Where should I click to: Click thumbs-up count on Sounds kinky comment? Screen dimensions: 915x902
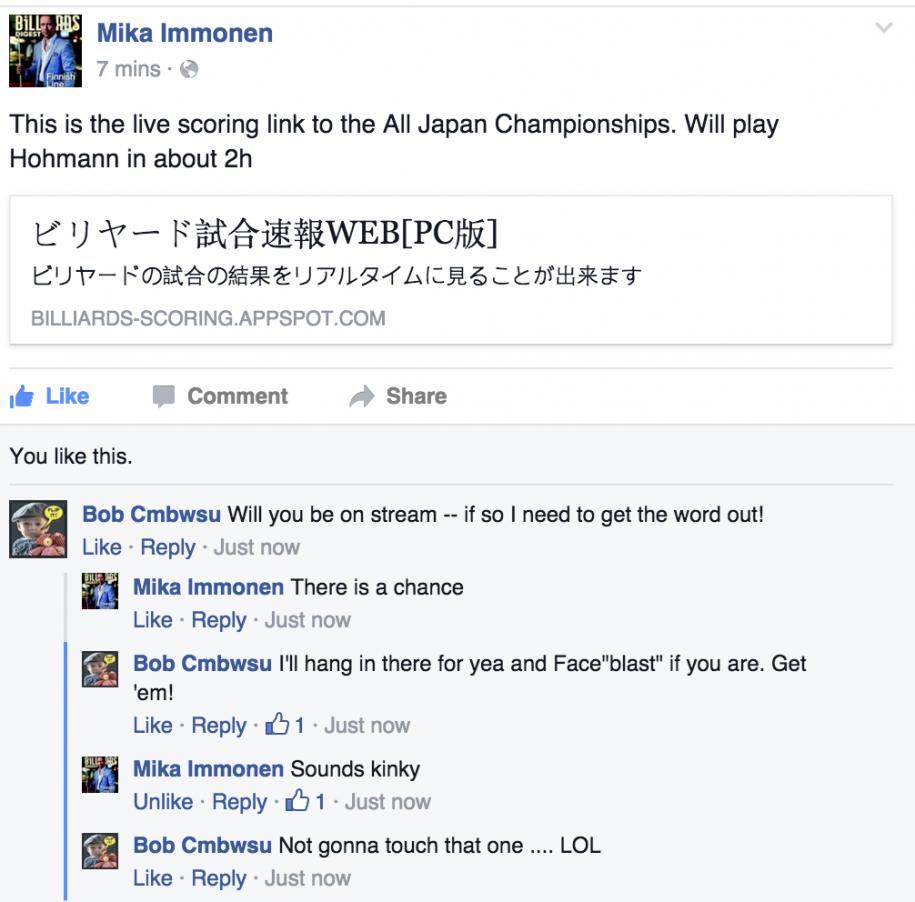coord(305,802)
